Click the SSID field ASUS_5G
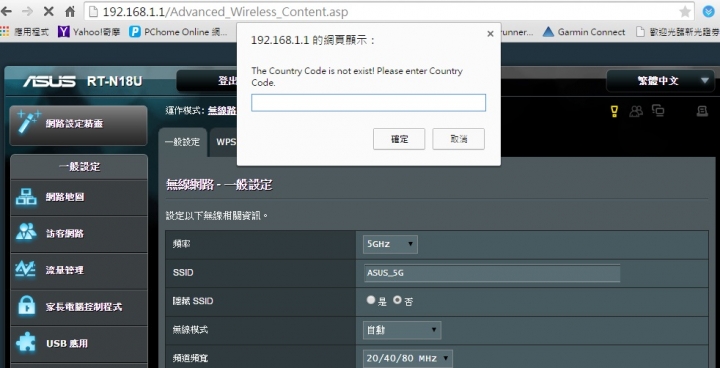The height and width of the screenshot is (368, 720). [492, 273]
